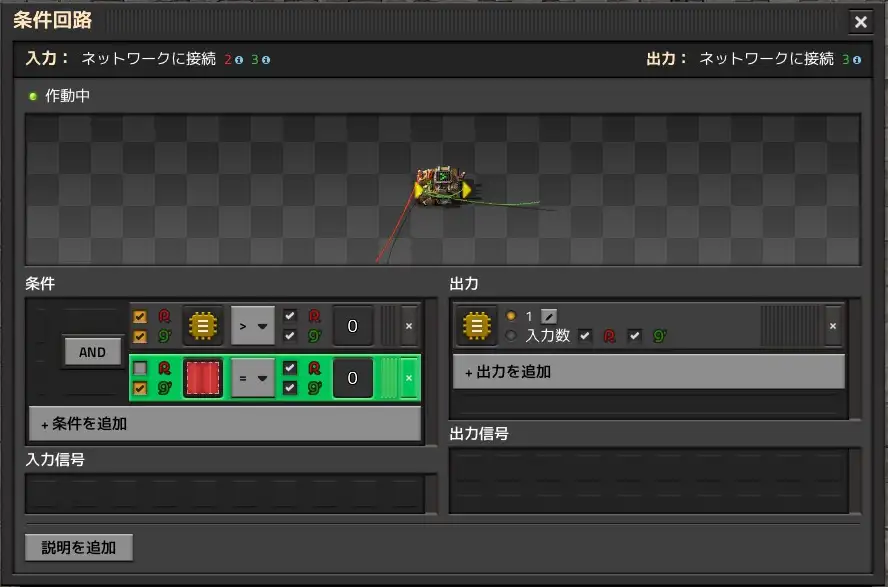
Task: Open the '>' comparator dropdown
Action: coord(253,325)
